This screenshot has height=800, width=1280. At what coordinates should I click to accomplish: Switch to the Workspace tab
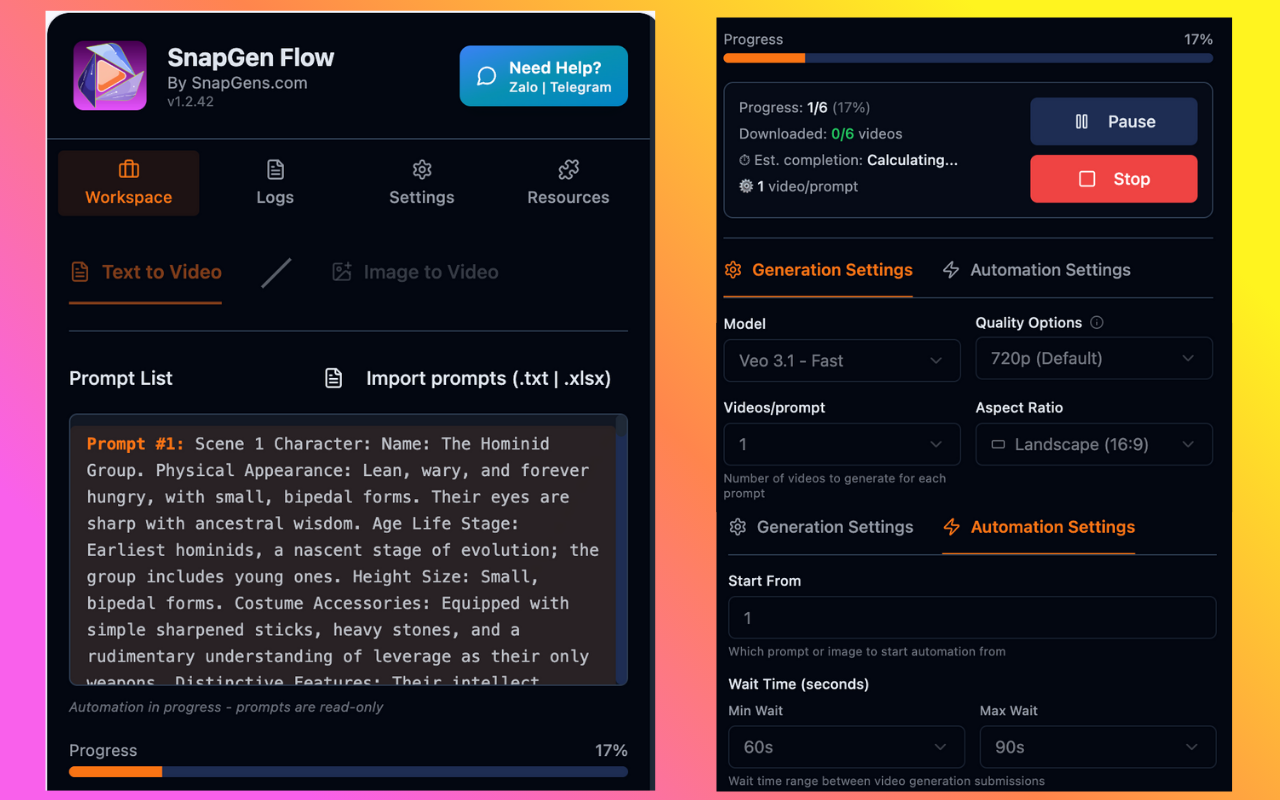pyautogui.click(x=129, y=183)
